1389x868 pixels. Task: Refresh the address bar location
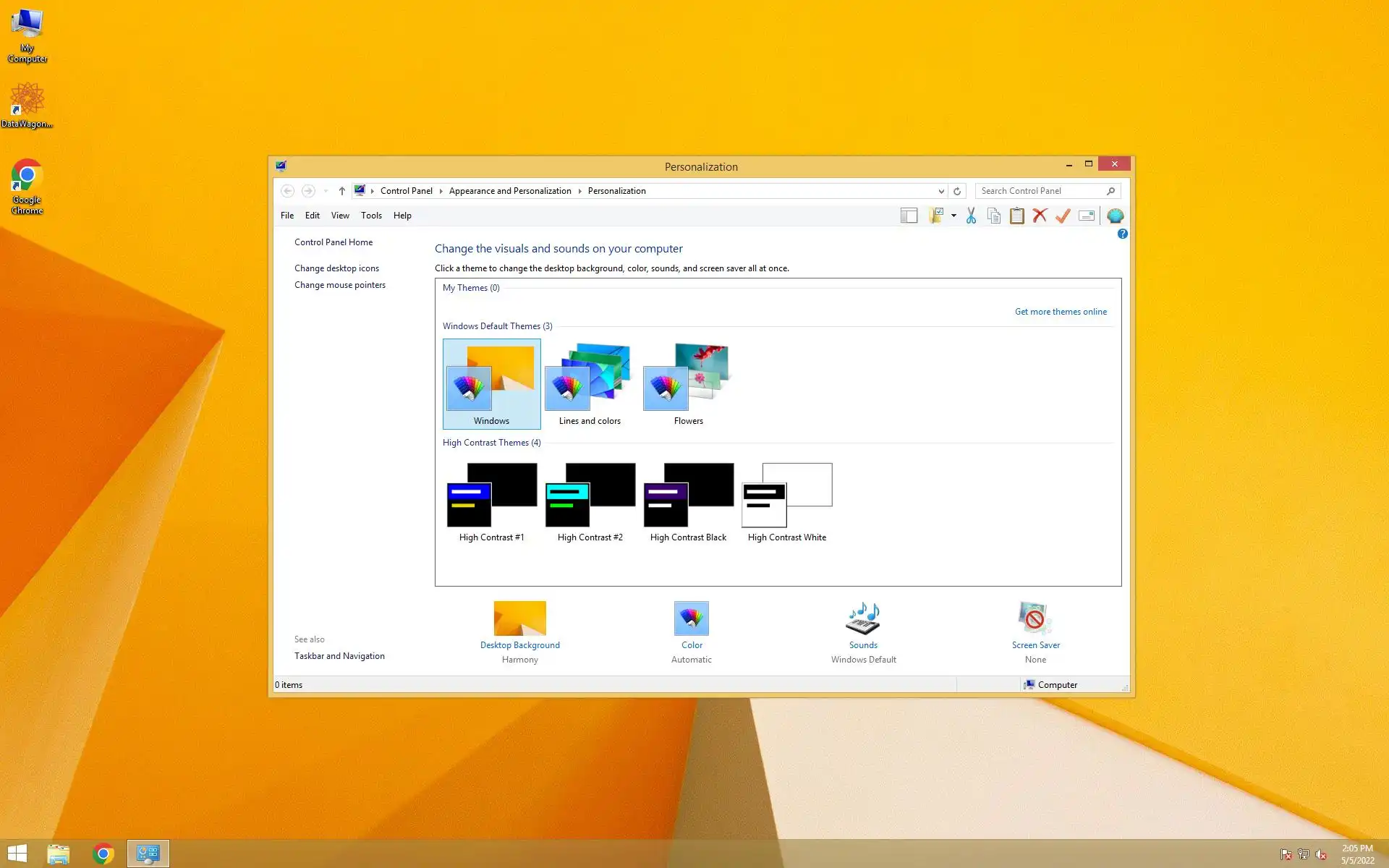coord(957,191)
